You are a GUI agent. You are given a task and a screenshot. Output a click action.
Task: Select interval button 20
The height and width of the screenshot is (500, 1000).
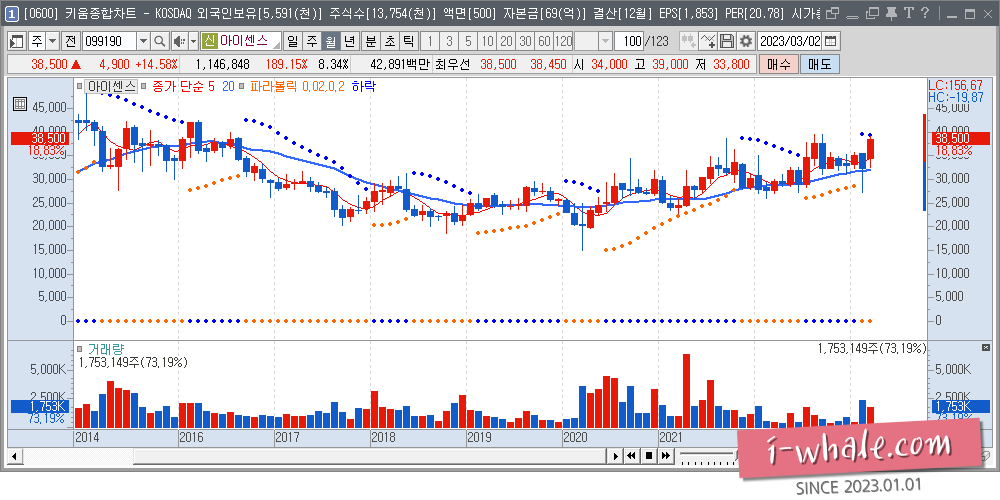click(507, 41)
